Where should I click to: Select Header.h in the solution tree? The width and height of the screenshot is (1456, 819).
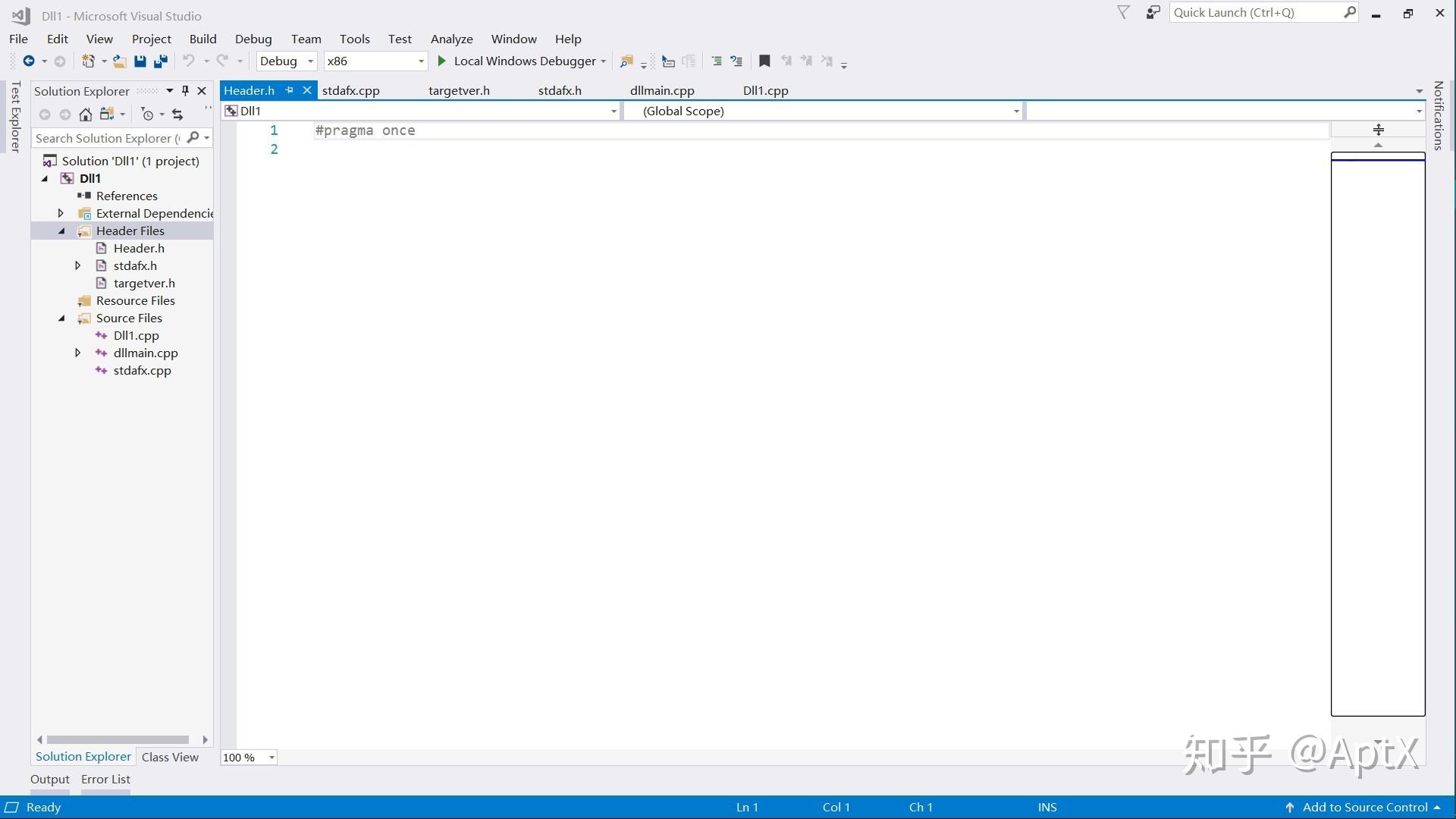pyautogui.click(x=139, y=248)
